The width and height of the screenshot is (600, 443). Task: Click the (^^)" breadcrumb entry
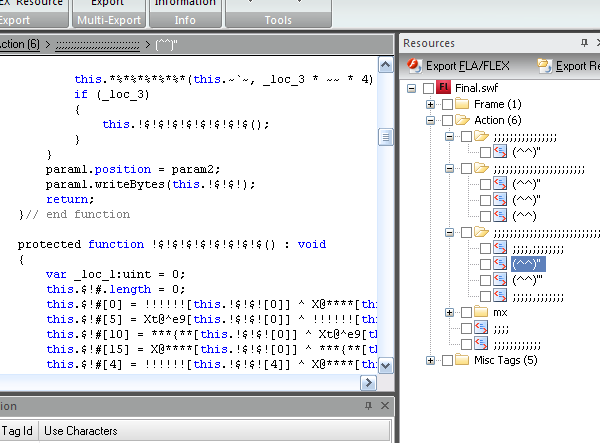(x=166, y=45)
